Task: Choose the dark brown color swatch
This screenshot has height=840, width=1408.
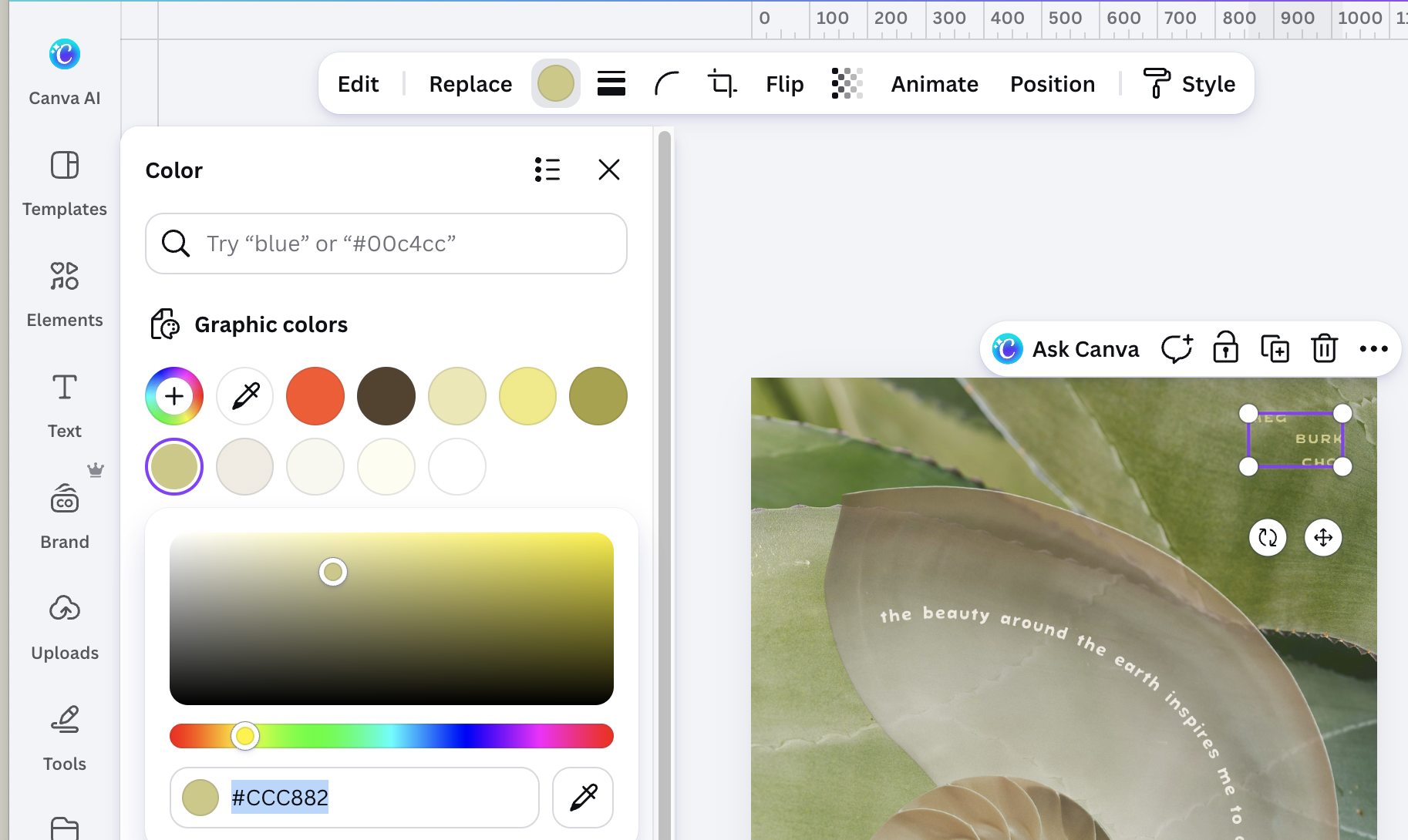Action: pyautogui.click(x=386, y=396)
